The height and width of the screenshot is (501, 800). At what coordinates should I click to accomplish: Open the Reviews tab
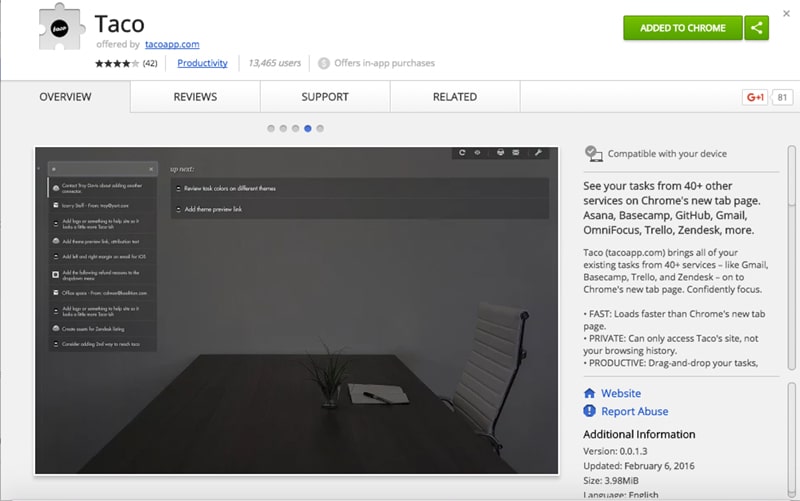tap(195, 97)
